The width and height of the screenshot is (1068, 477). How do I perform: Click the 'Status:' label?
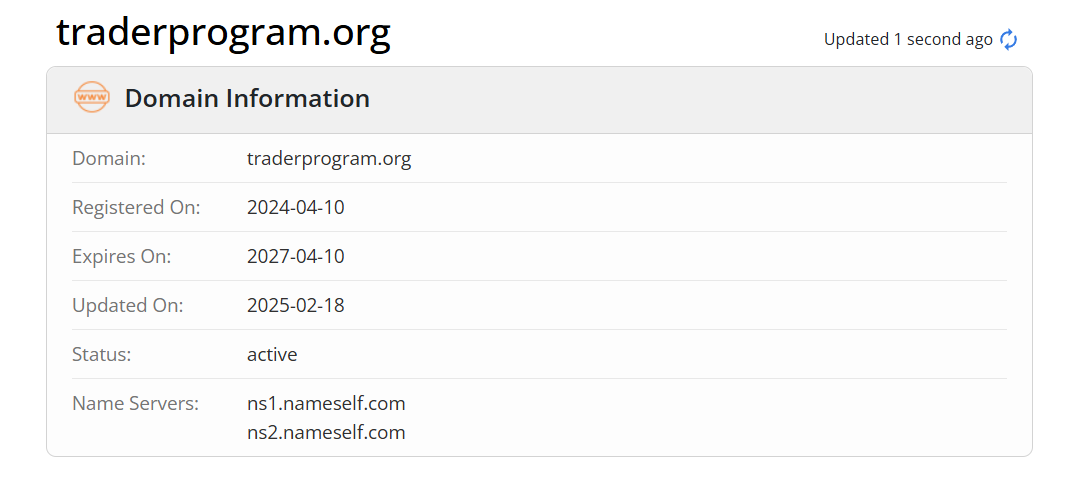tap(102, 354)
